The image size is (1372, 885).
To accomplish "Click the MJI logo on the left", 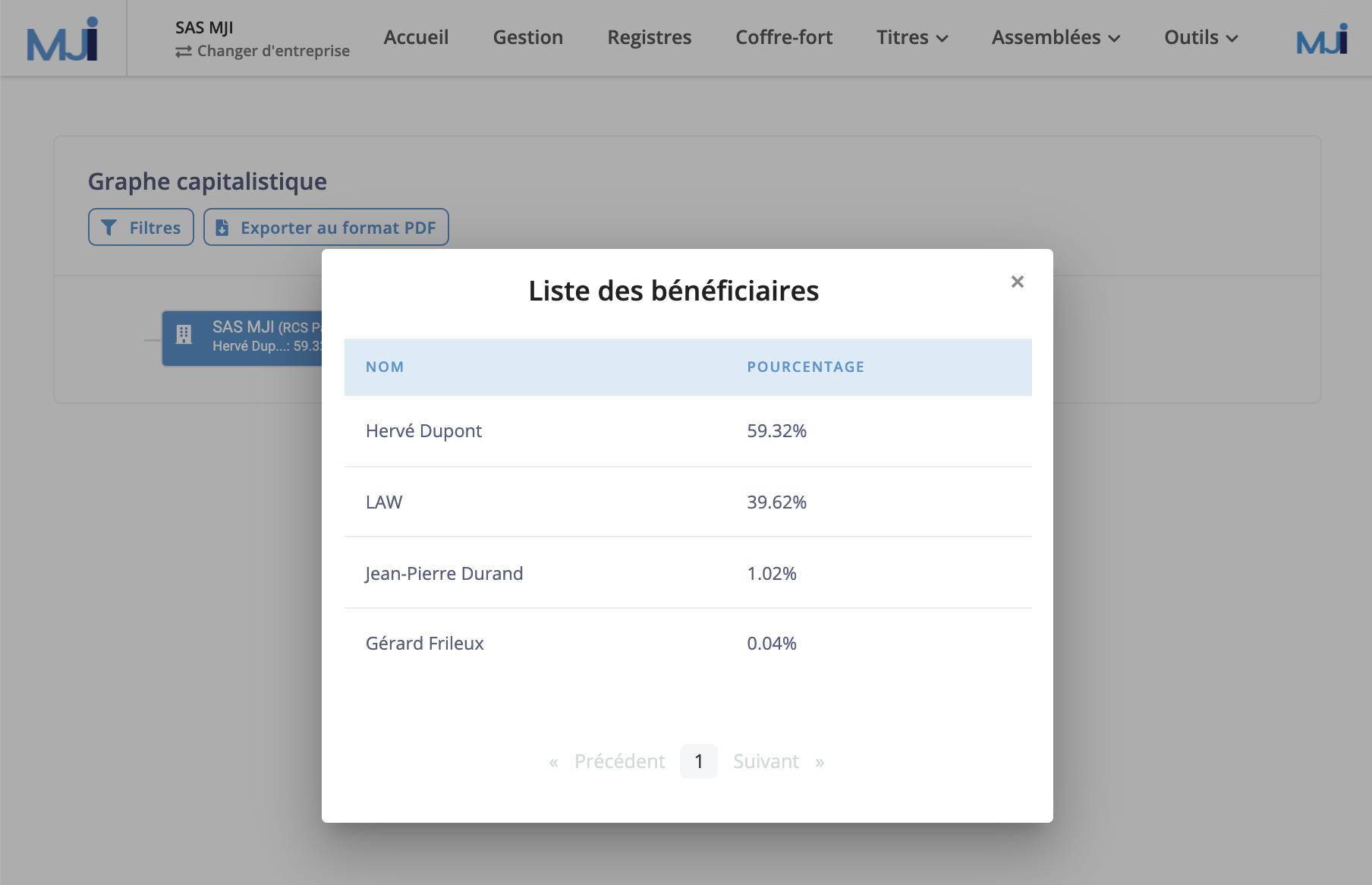I will click(x=59, y=37).
